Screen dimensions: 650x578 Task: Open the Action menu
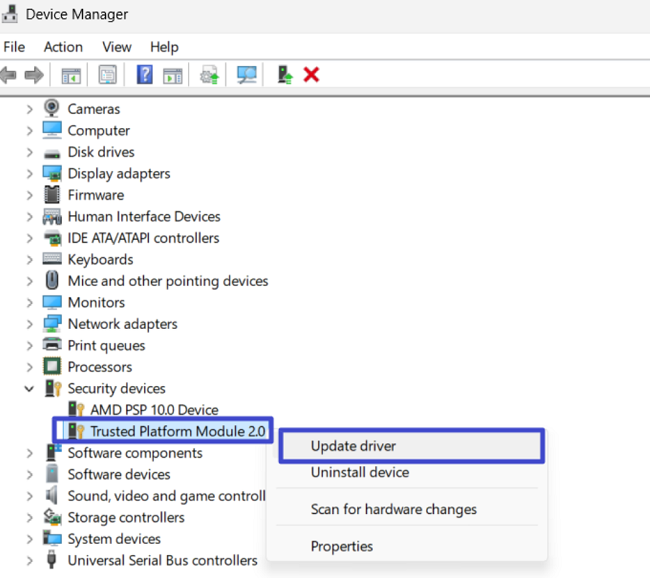(63, 47)
